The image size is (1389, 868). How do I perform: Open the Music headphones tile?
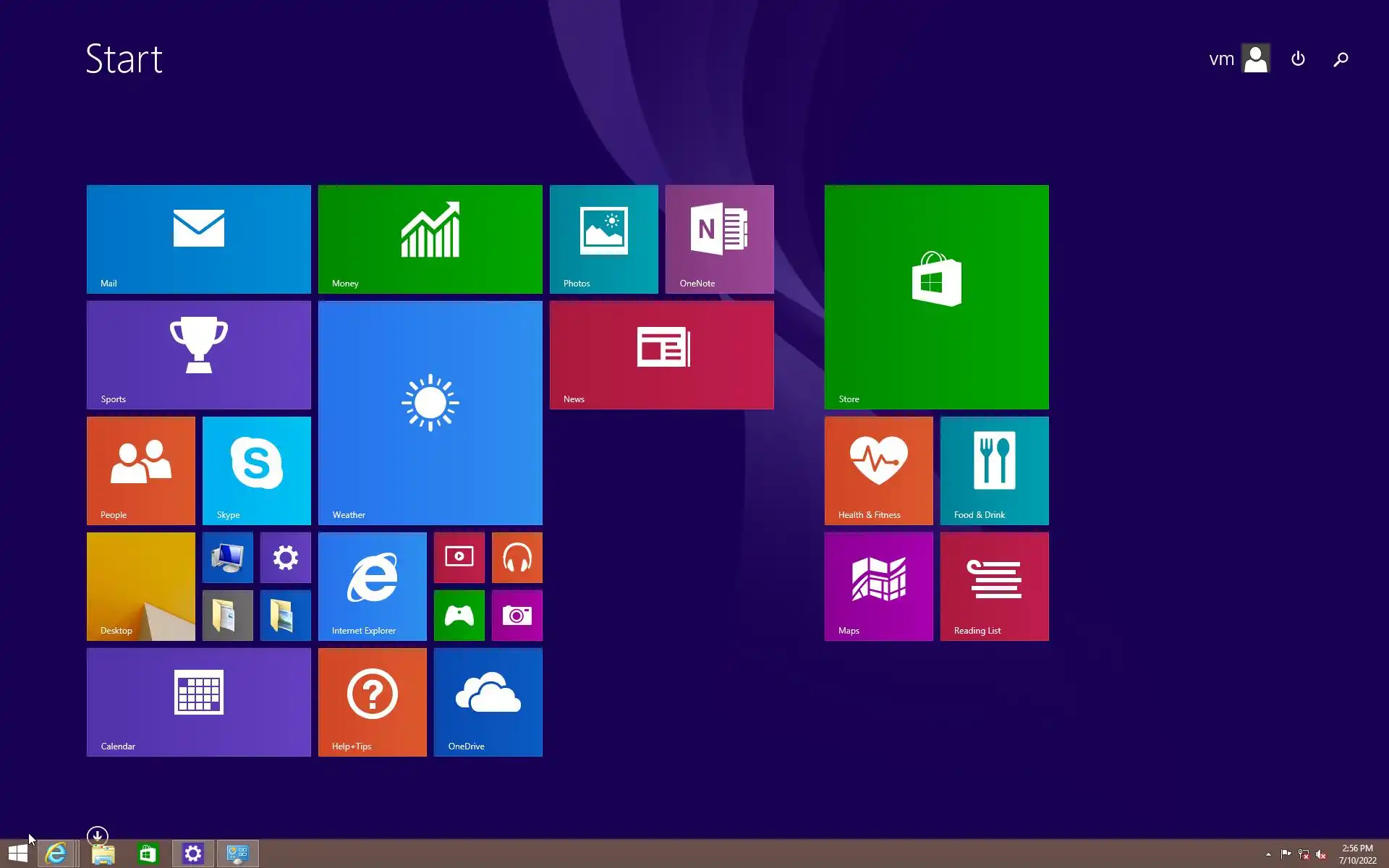coord(517,558)
